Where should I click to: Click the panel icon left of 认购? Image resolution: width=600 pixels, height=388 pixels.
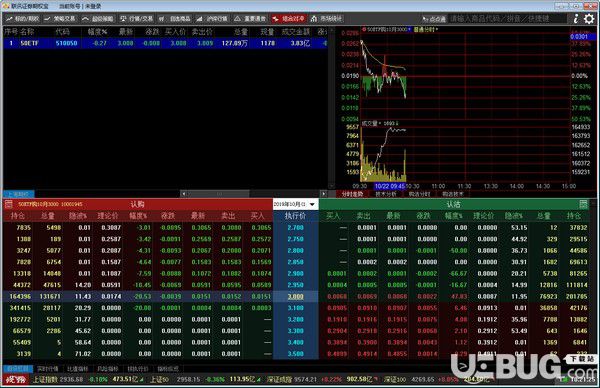tap(9, 204)
